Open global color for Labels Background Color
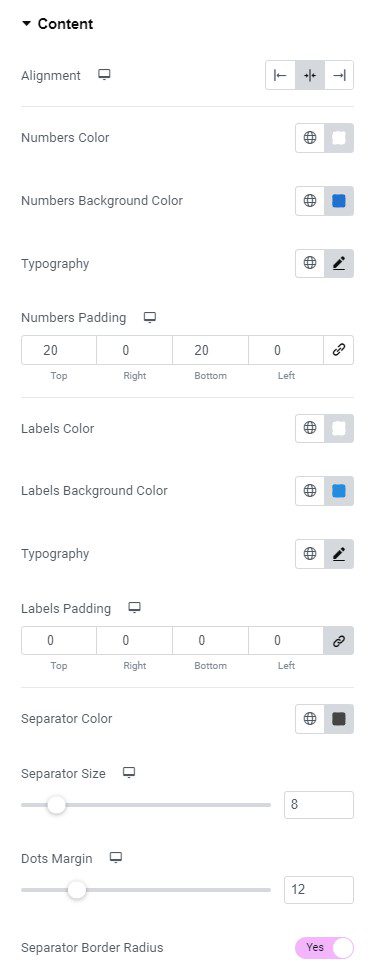Image resolution: width=374 pixels, height=974 pixels. [x=309, y=491]
